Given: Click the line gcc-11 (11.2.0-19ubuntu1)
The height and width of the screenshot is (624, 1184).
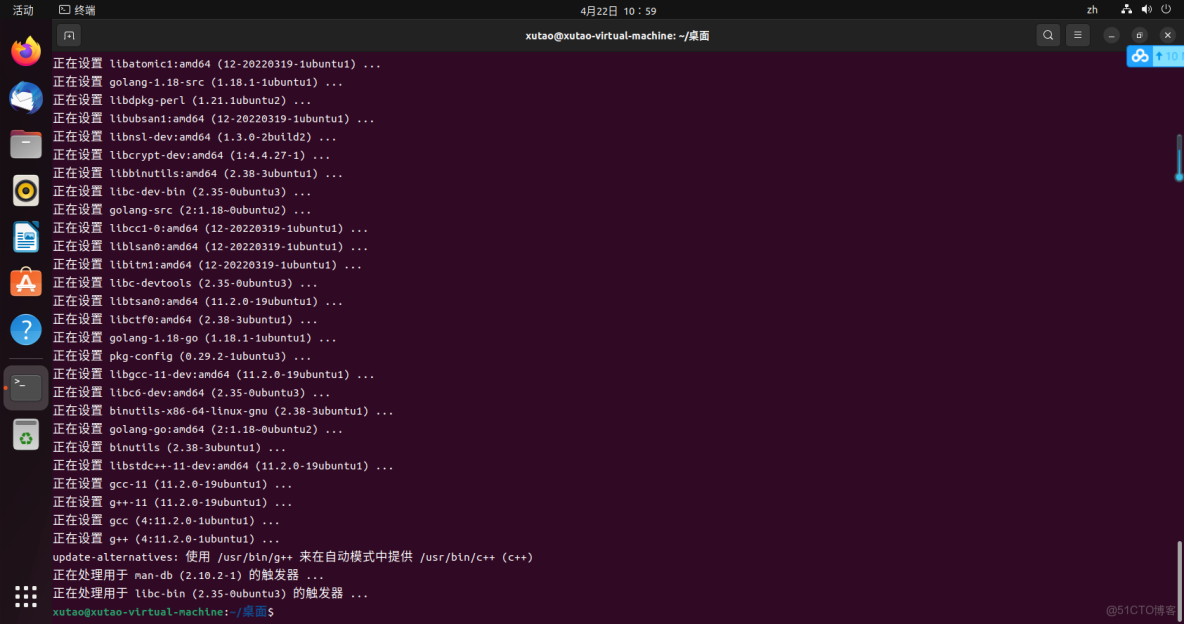Looking at the screenshot, I should [x=173, y=483].
